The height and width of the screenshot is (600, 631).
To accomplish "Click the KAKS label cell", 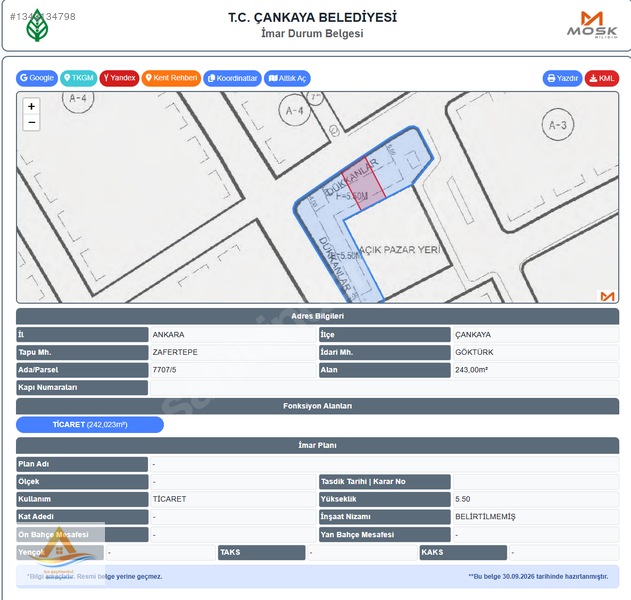I will click(x=463, y=553).
